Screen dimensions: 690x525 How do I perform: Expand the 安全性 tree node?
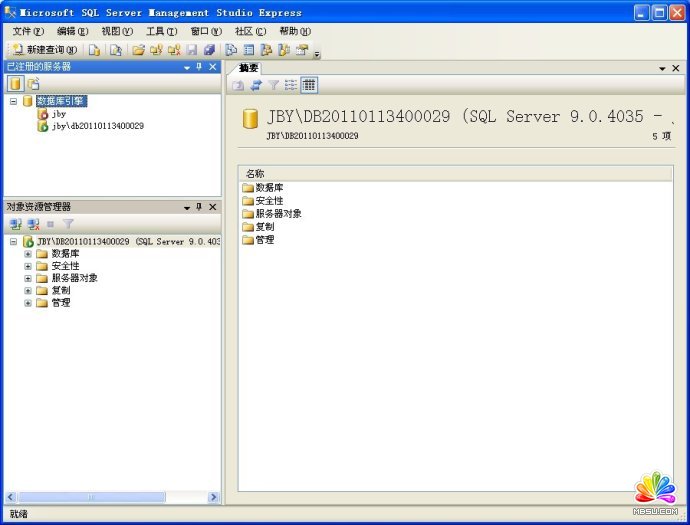coord(28,266)
